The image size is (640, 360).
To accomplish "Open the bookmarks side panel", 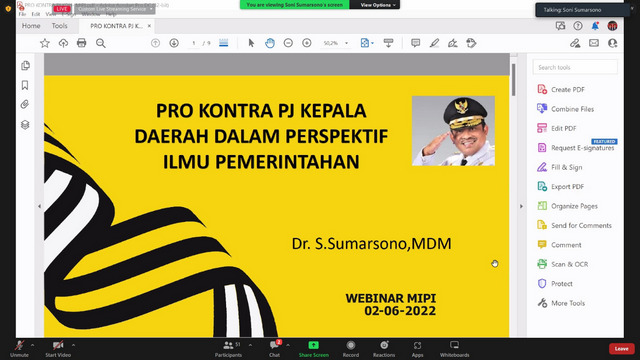I will point(25,85).
